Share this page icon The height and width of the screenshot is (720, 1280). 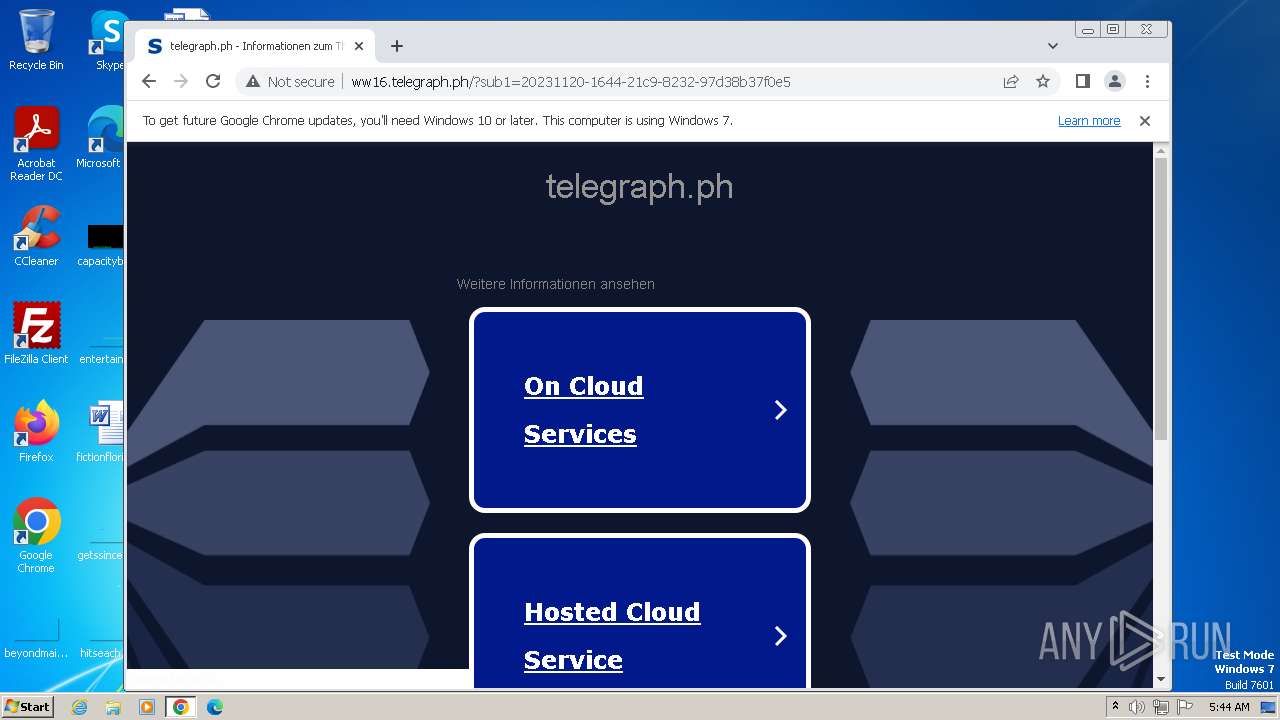coord(1011,81)
